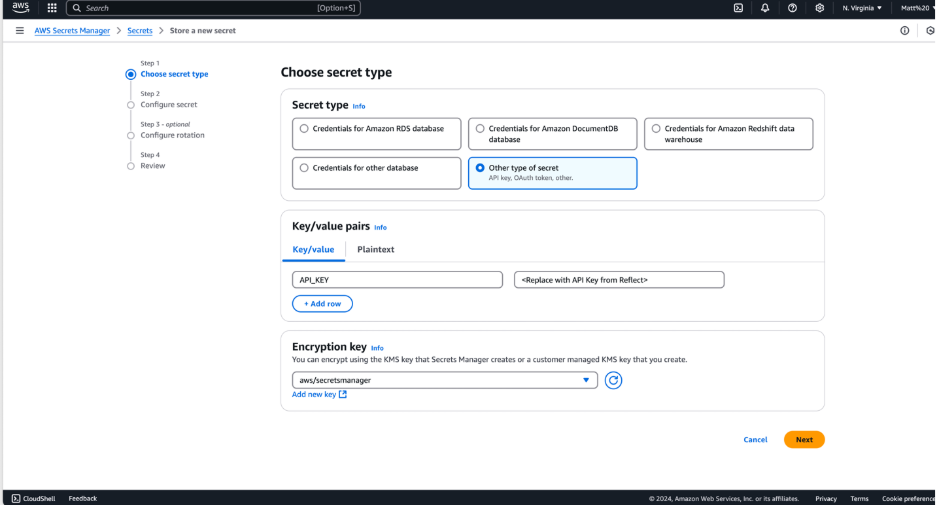Open AWS Secrets Manager breadcrumb link

pos(72,30)
